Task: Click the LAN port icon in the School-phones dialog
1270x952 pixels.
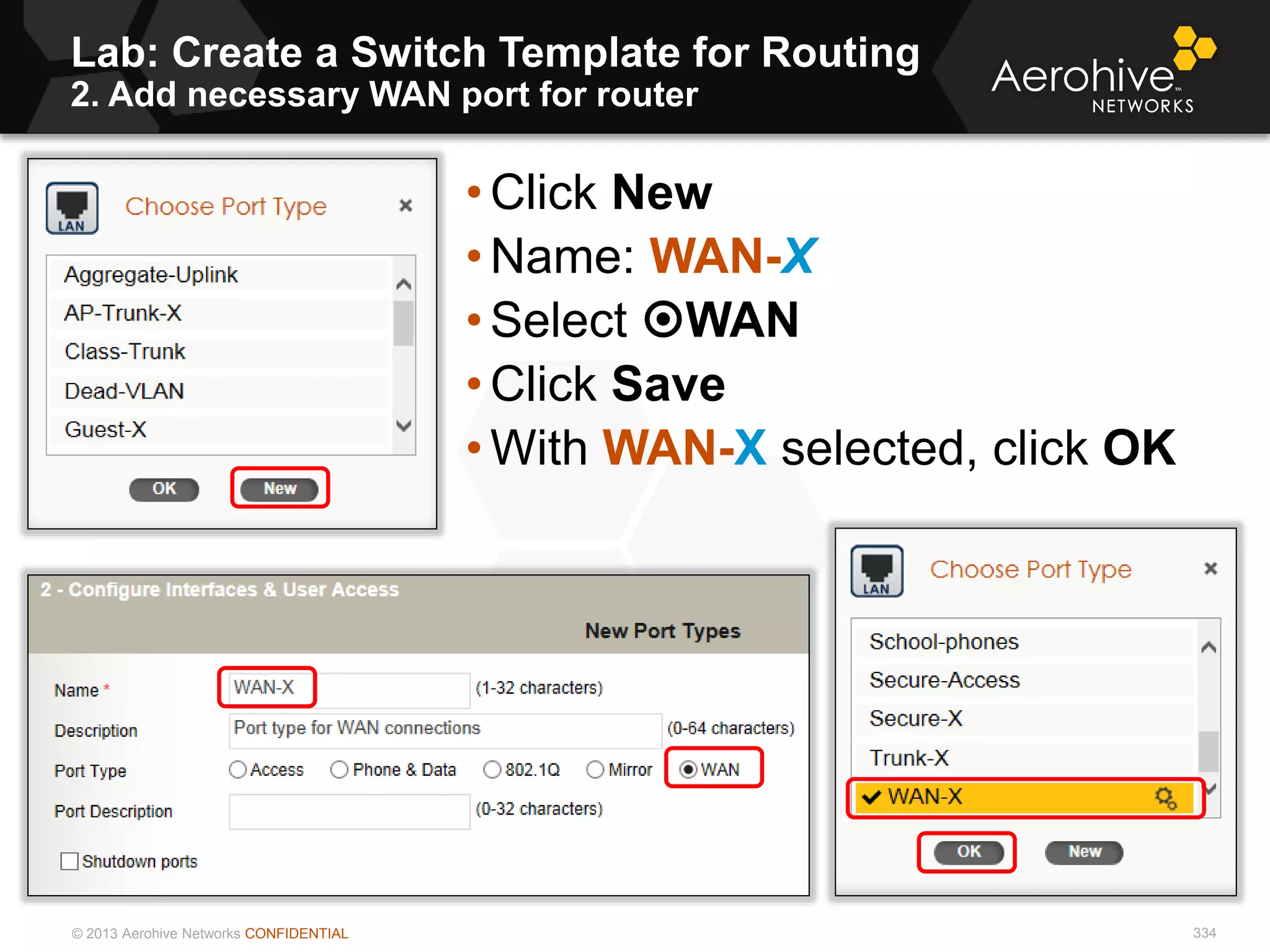Action: (877, 571)
